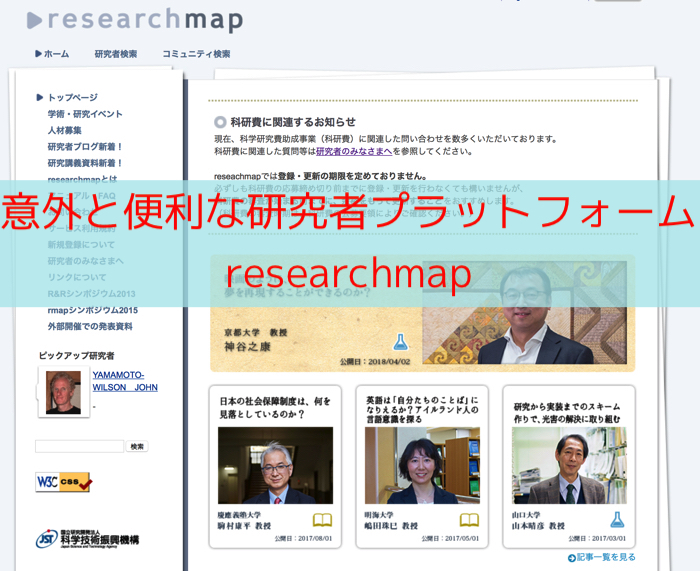Focus the sidebar search input field

pos(79,446)
